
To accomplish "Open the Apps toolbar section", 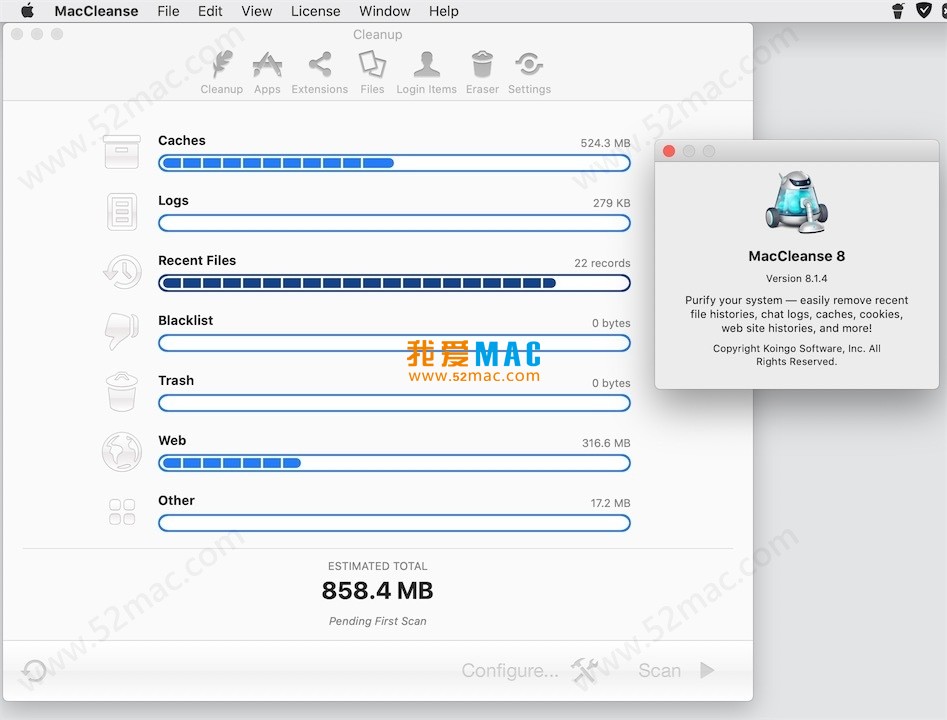I will click(267, 72).
